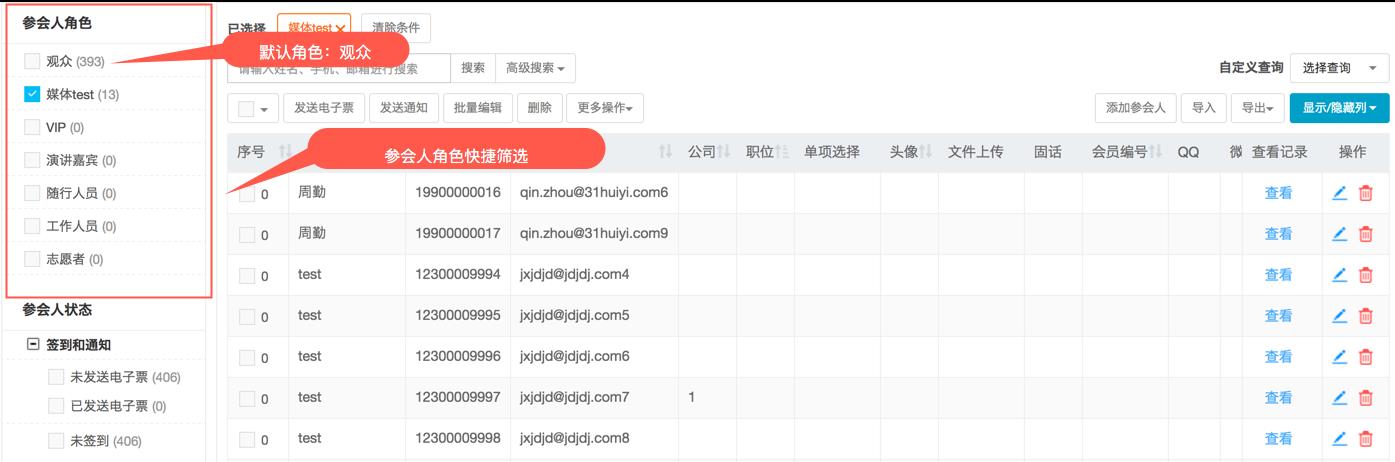Click the name/phone/email search input field

click(x=338, y=69)
